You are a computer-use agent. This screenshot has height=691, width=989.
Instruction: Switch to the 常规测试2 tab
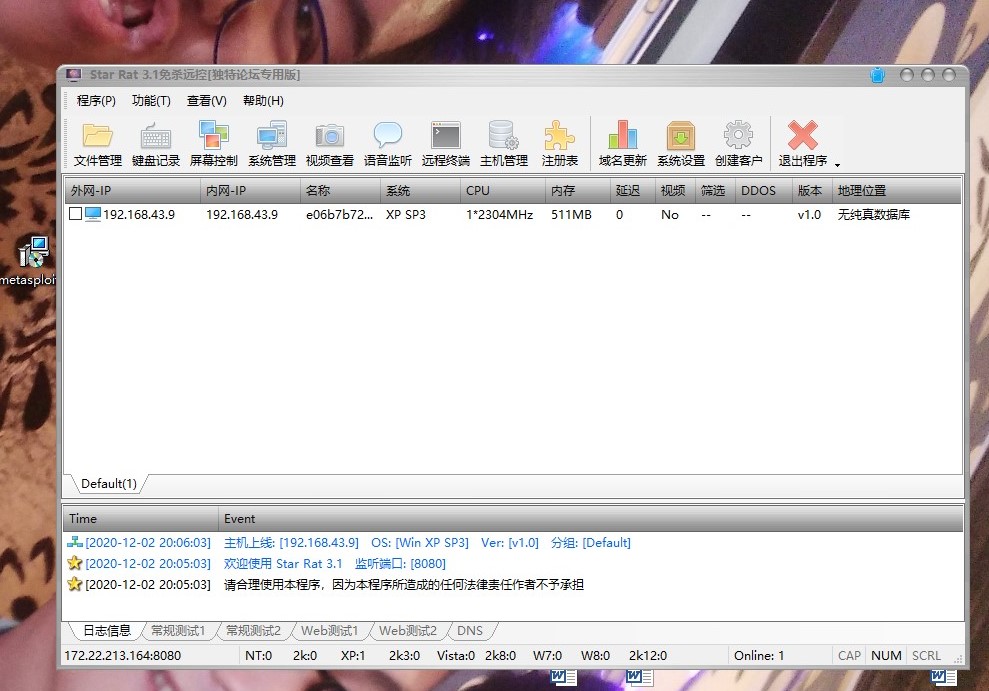253,630
